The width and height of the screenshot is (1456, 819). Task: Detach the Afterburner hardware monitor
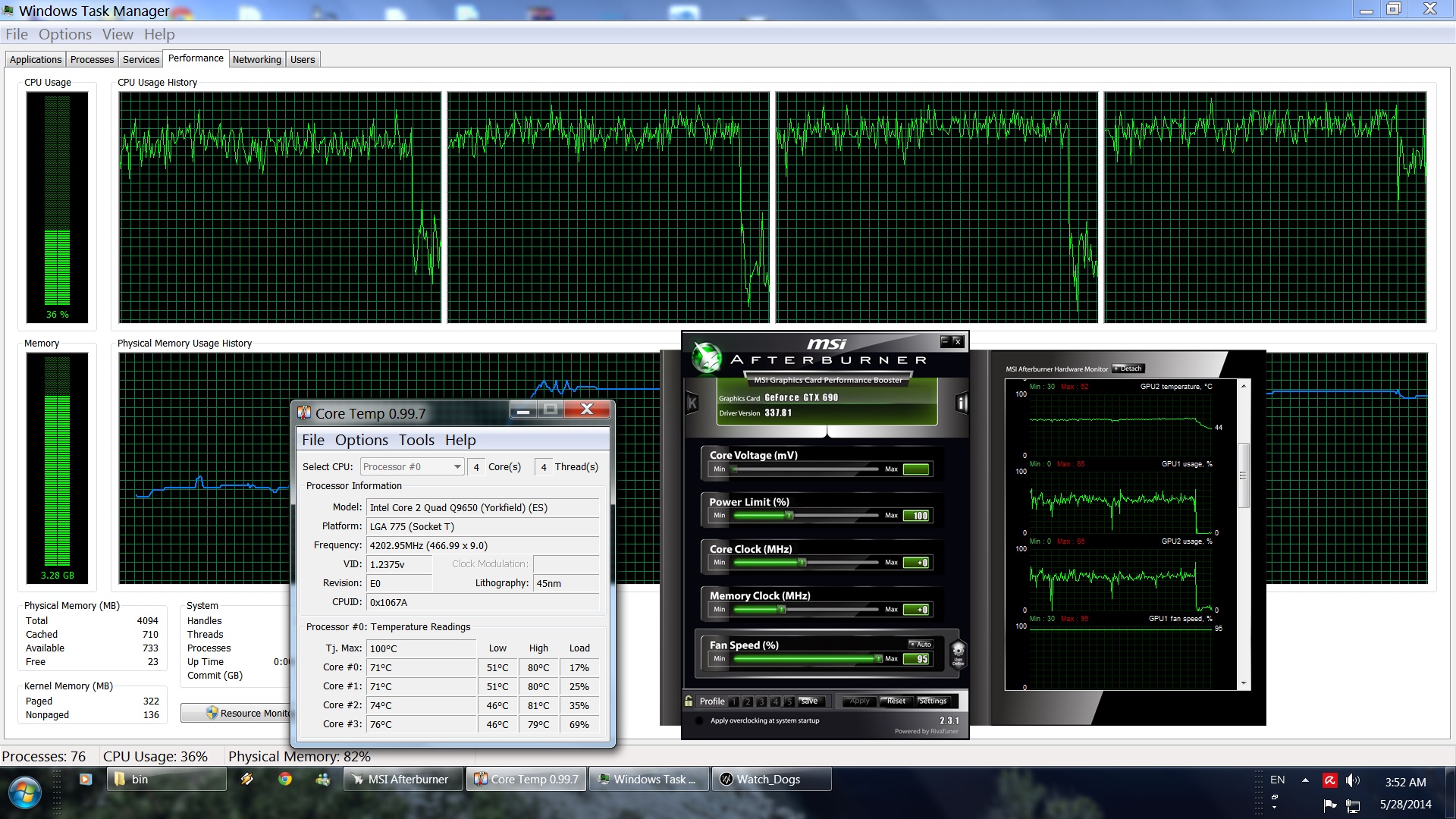pos(1128,369)
